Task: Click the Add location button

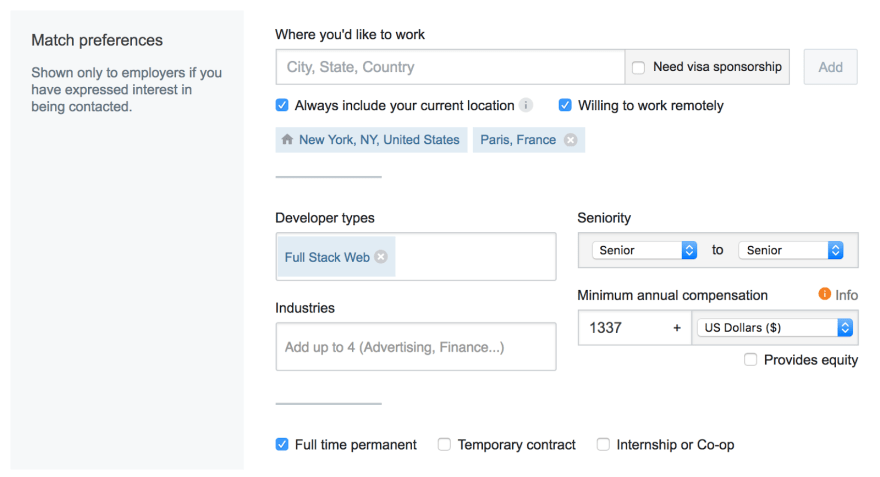Action: click(x=831, y=67)
